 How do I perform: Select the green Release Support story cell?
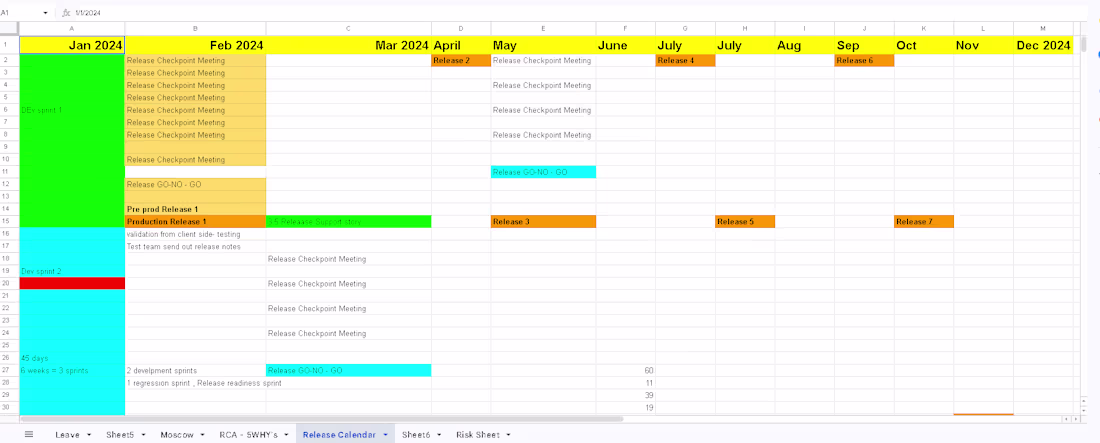pyautogui.click(x=349, y=222)
